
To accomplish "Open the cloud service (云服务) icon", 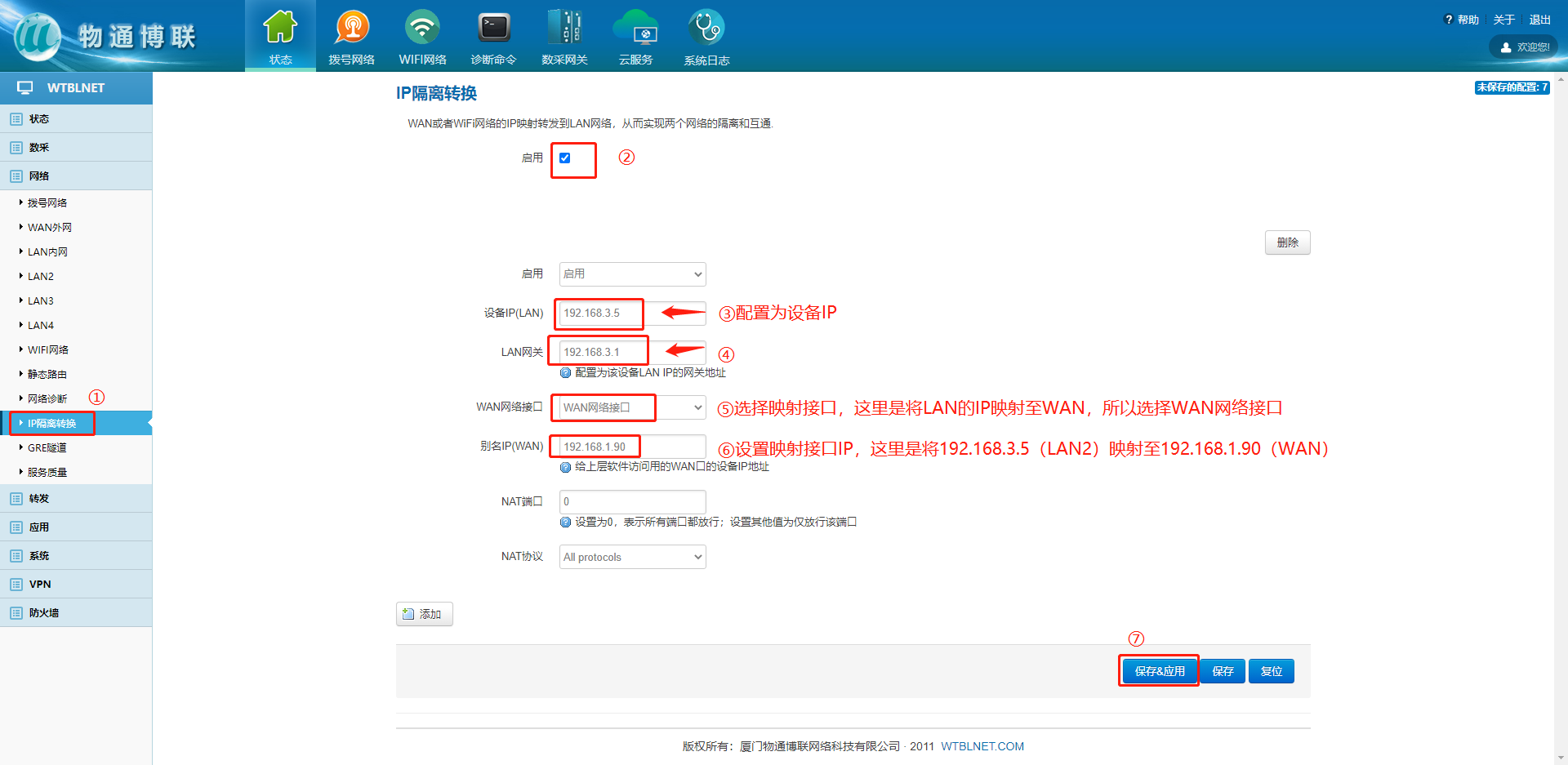I will click(x=635, y=29).
